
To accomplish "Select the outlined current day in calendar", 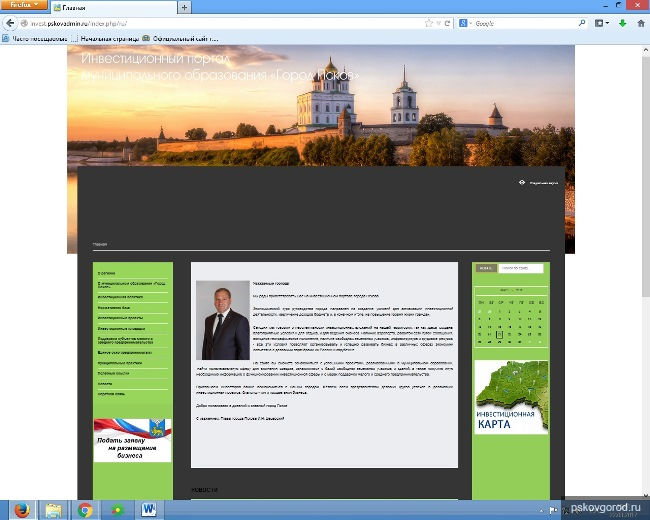I will click(x=500, y=334).
